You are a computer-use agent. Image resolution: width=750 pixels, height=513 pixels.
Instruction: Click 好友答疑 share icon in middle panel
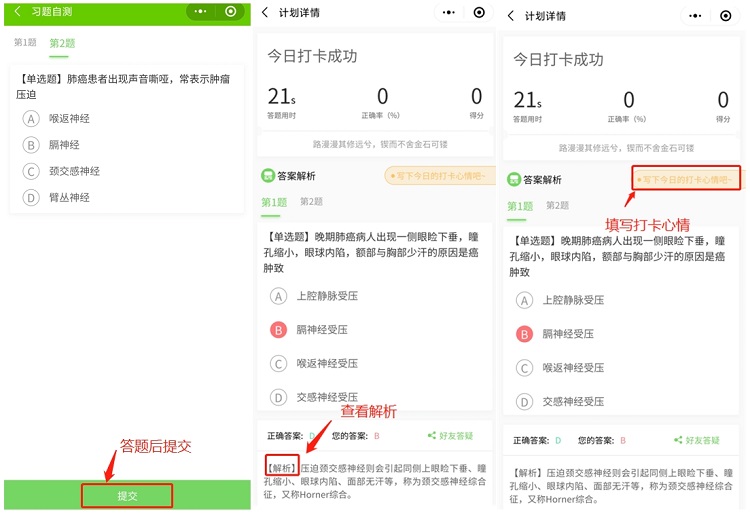[x=432, y=436]
